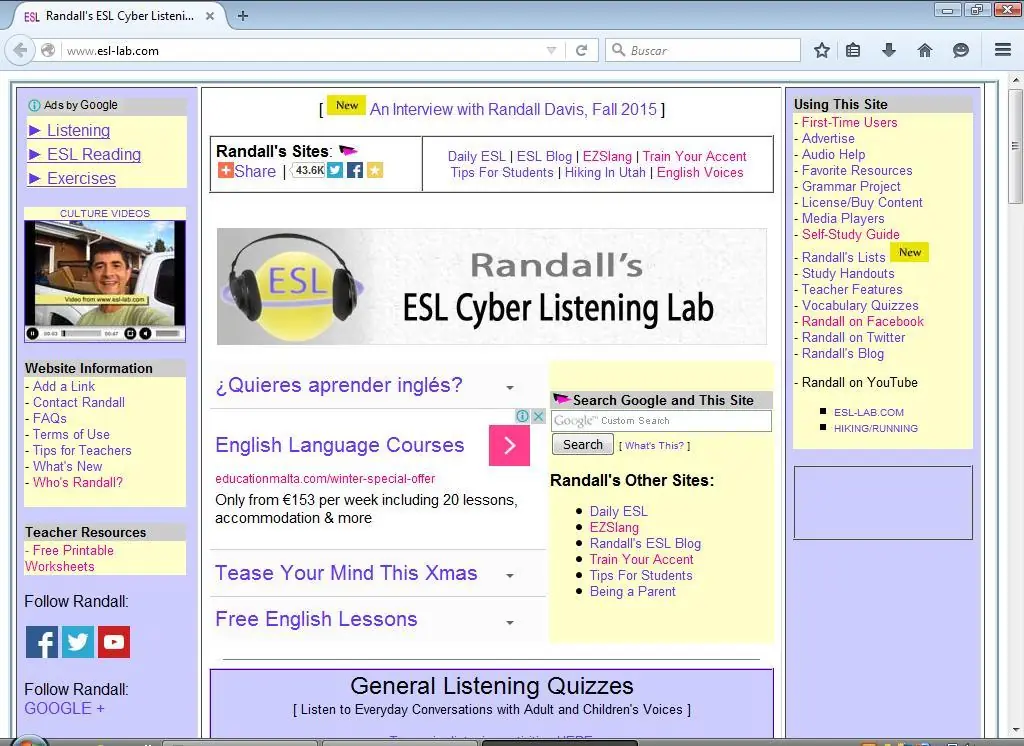Open the downloads arrow icon

(x=888, y=50)
